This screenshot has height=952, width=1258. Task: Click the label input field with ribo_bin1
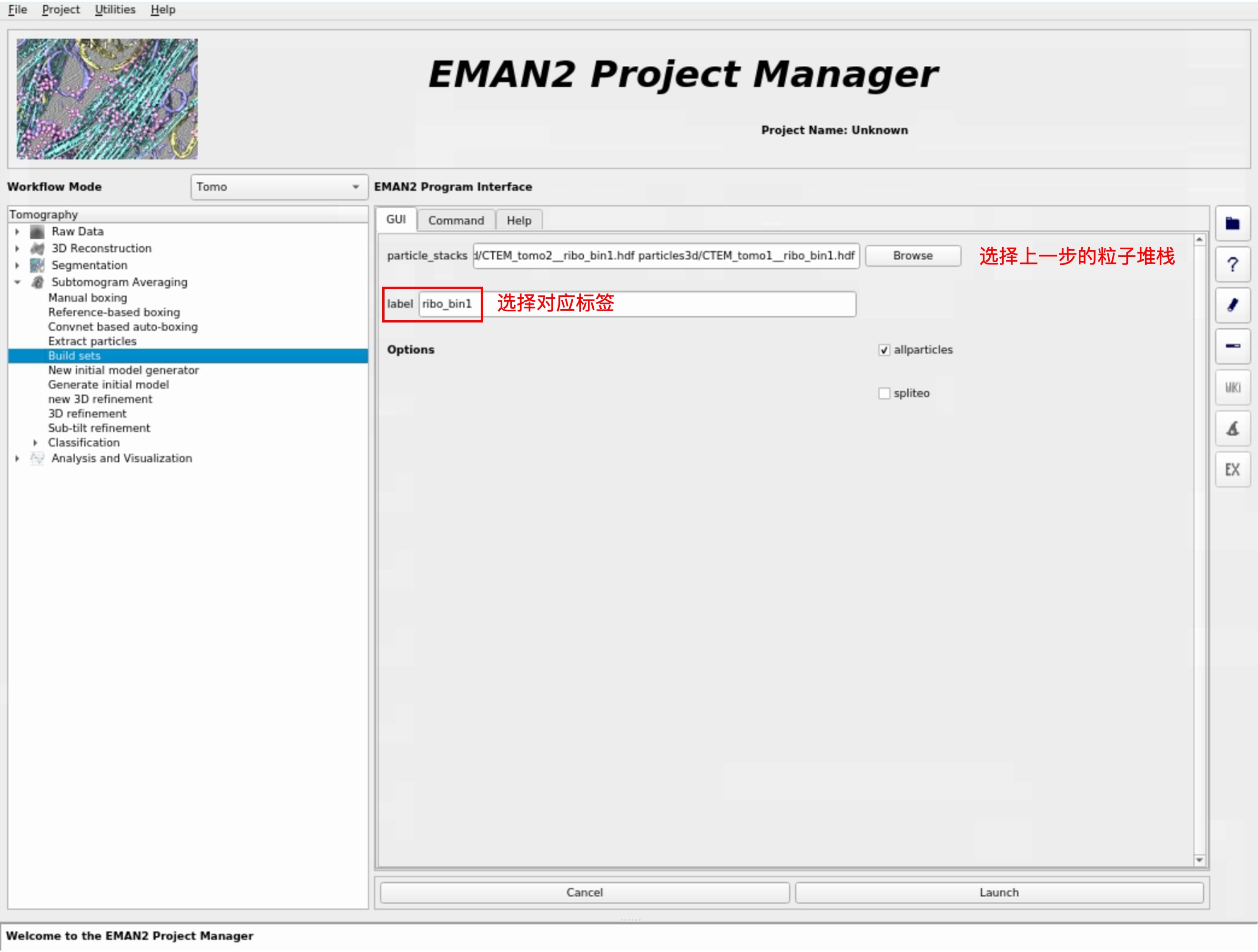(x=637, y=304)
